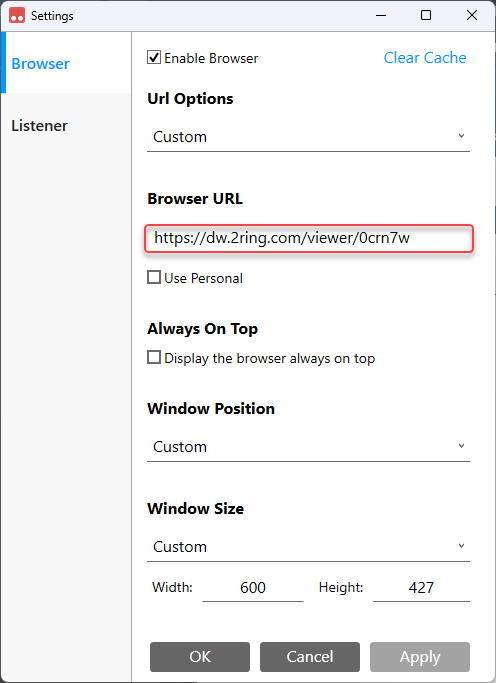Click the red Settings app icon
The height and width of the screenshot is (683, 496).
pos(17,16)
